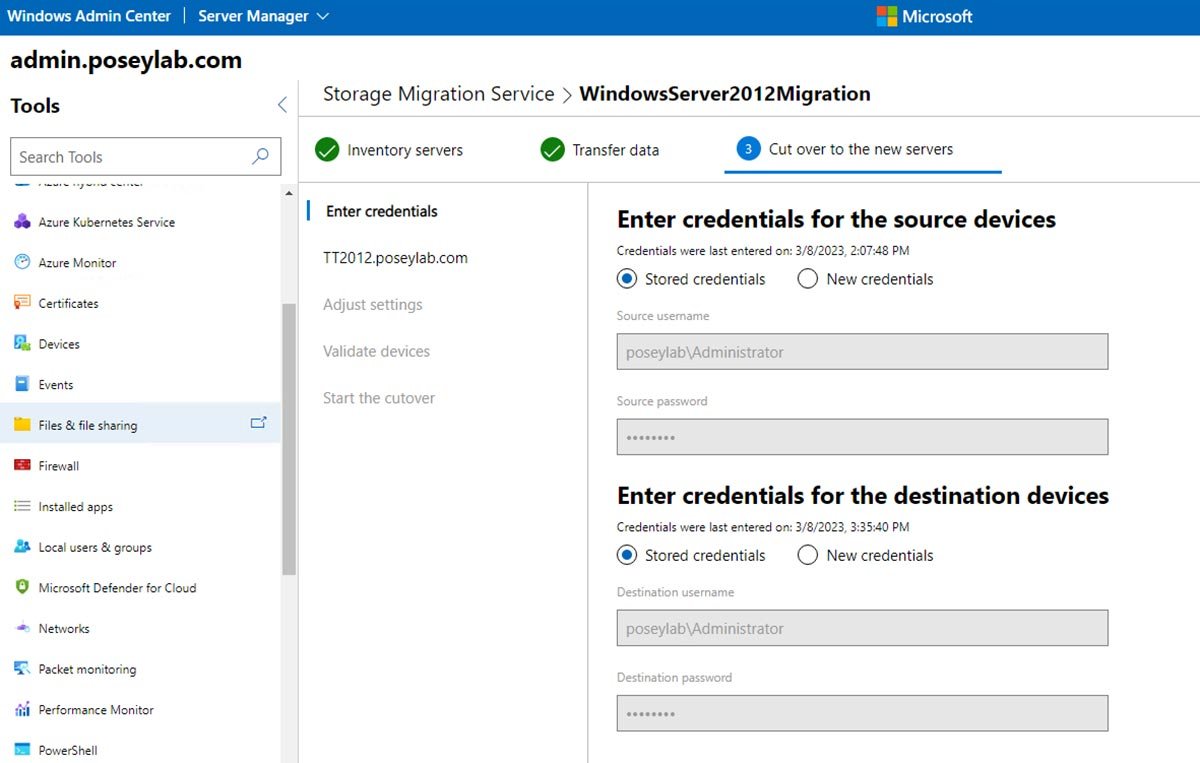Click the PowerShell icon in sidebar
The height and width of the screenshot is (763, 1200).
click(x=22, y=750)
